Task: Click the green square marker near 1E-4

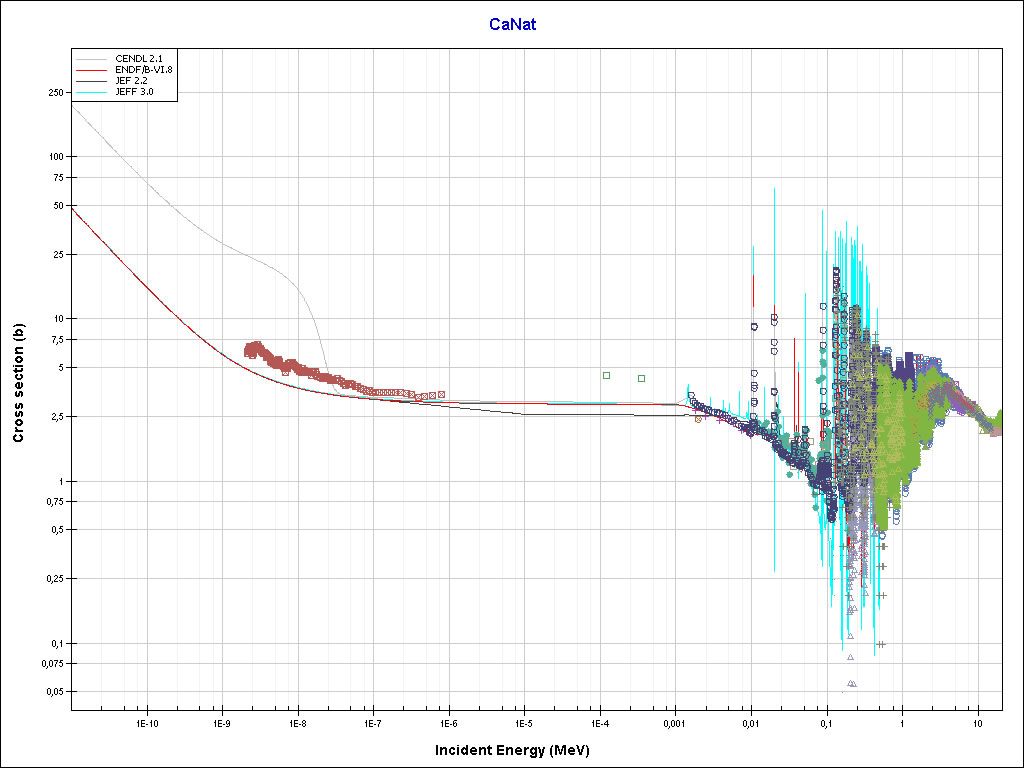Action: coord(606,375)
